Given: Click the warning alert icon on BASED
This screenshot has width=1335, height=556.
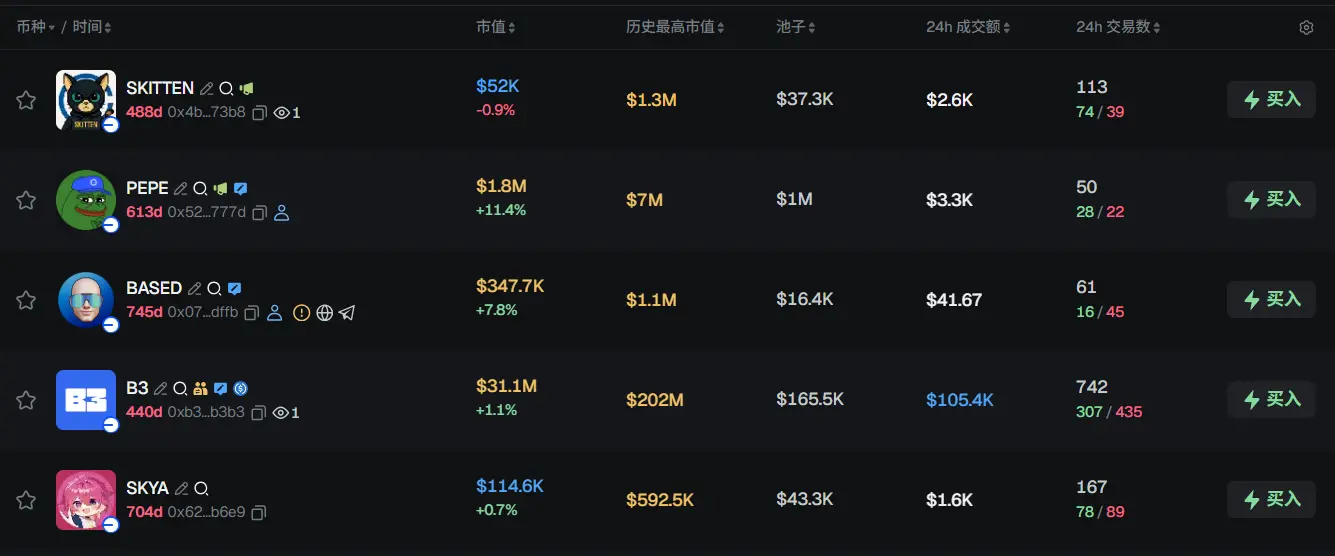Looking at the screenshot, I should coord(302,313).
